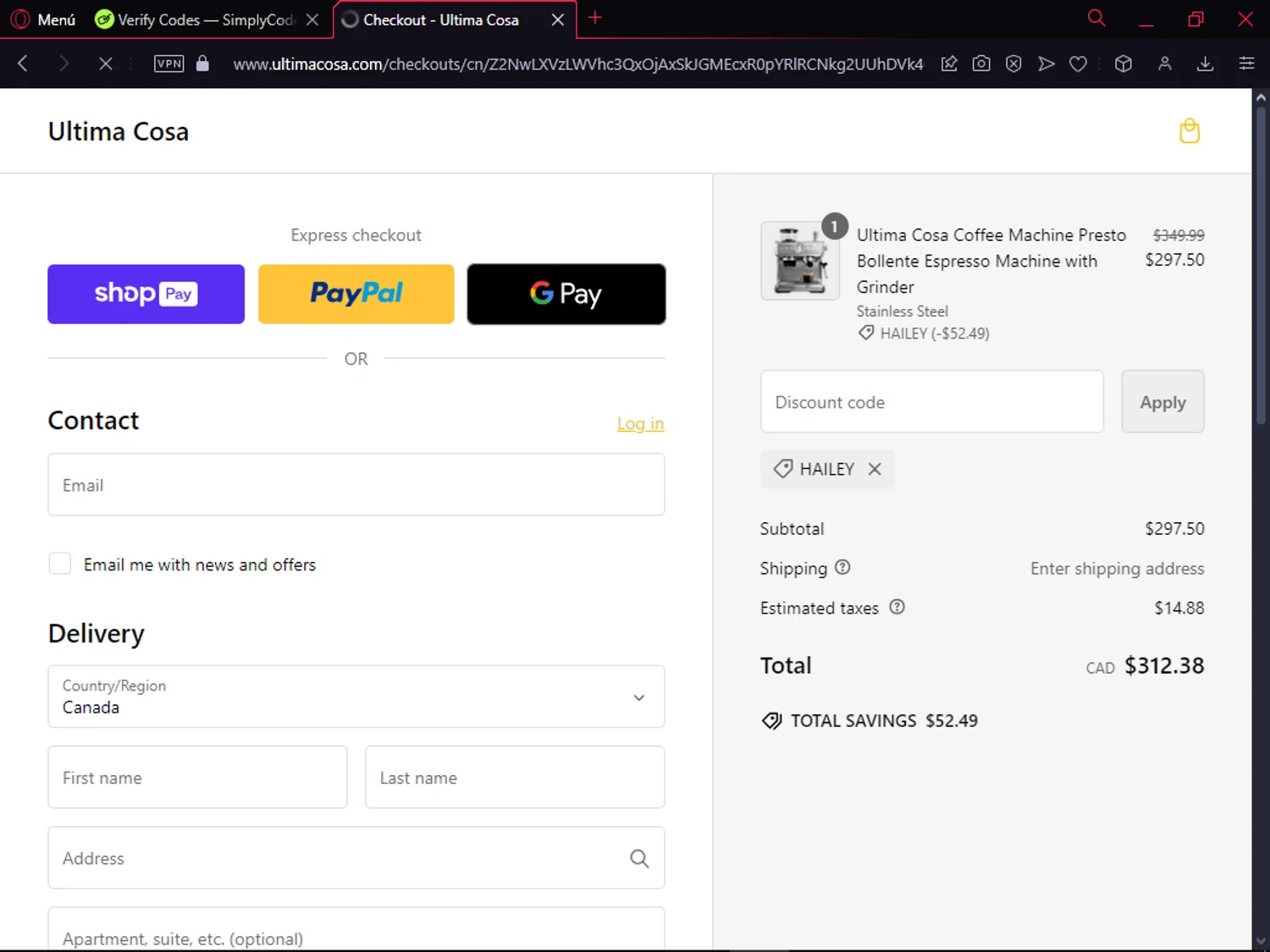This screenshot has height=952, width=1270.
Task: Click the Discount code field
Action: coord(932,402)
